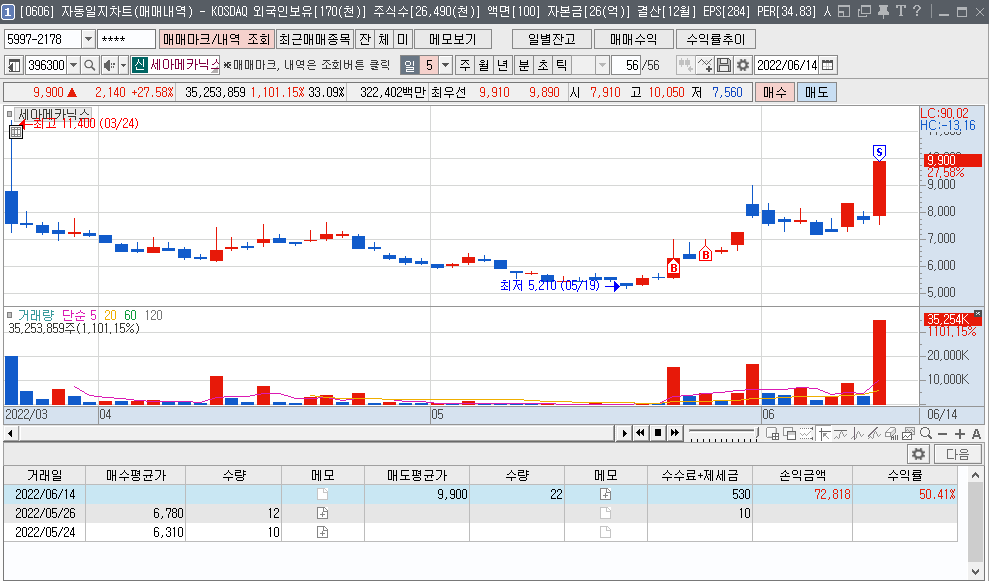Image resolution: width=989 pixels, height=581 pixels.
Task: Expand the account number dropdown
Action: pyautogui.click(x=88, y=39)
